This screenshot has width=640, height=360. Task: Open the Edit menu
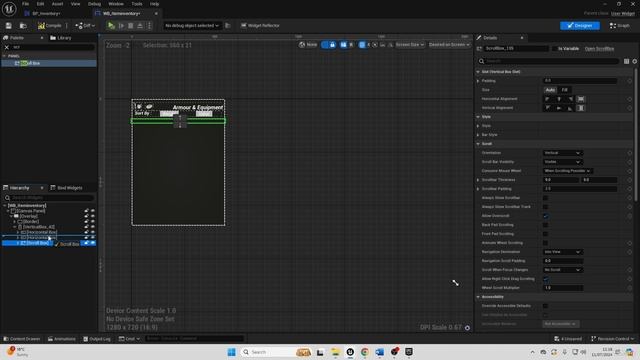pos(40,4)
